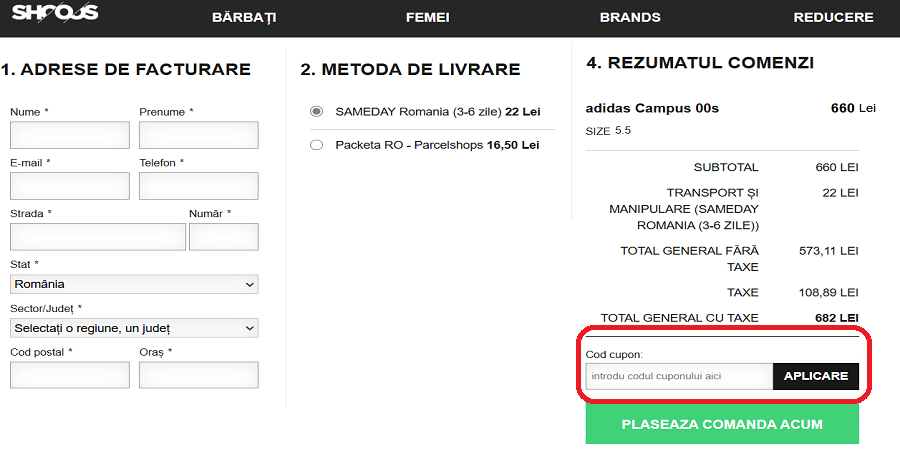Click the Cod postal field

pos(70,375)
